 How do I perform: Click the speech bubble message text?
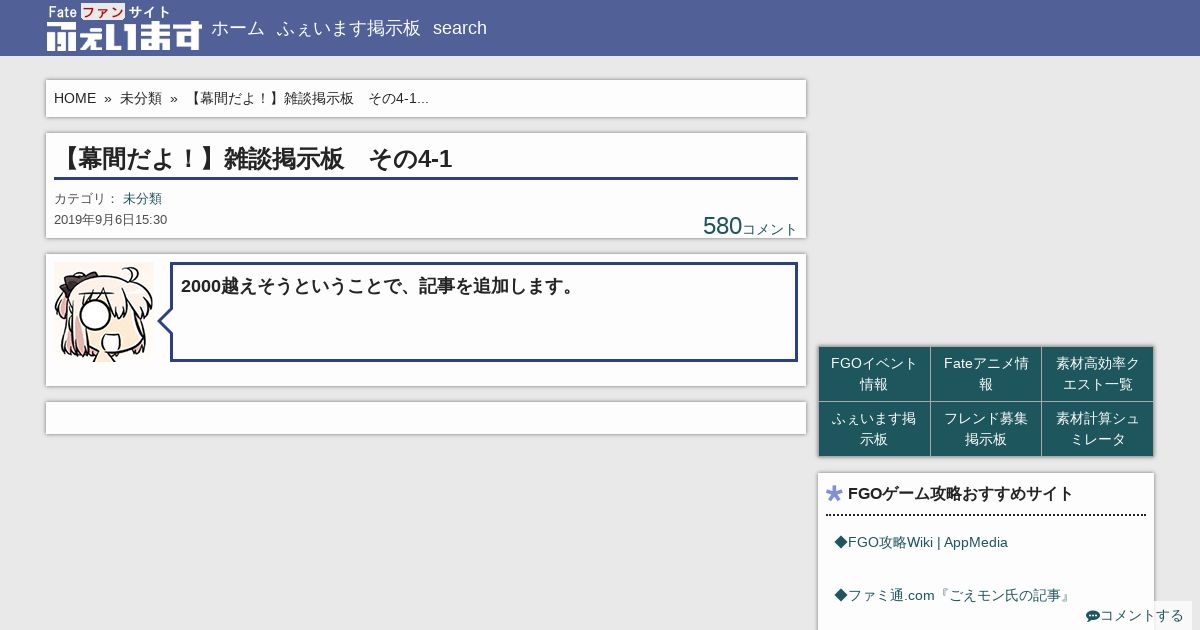point(380,286)
